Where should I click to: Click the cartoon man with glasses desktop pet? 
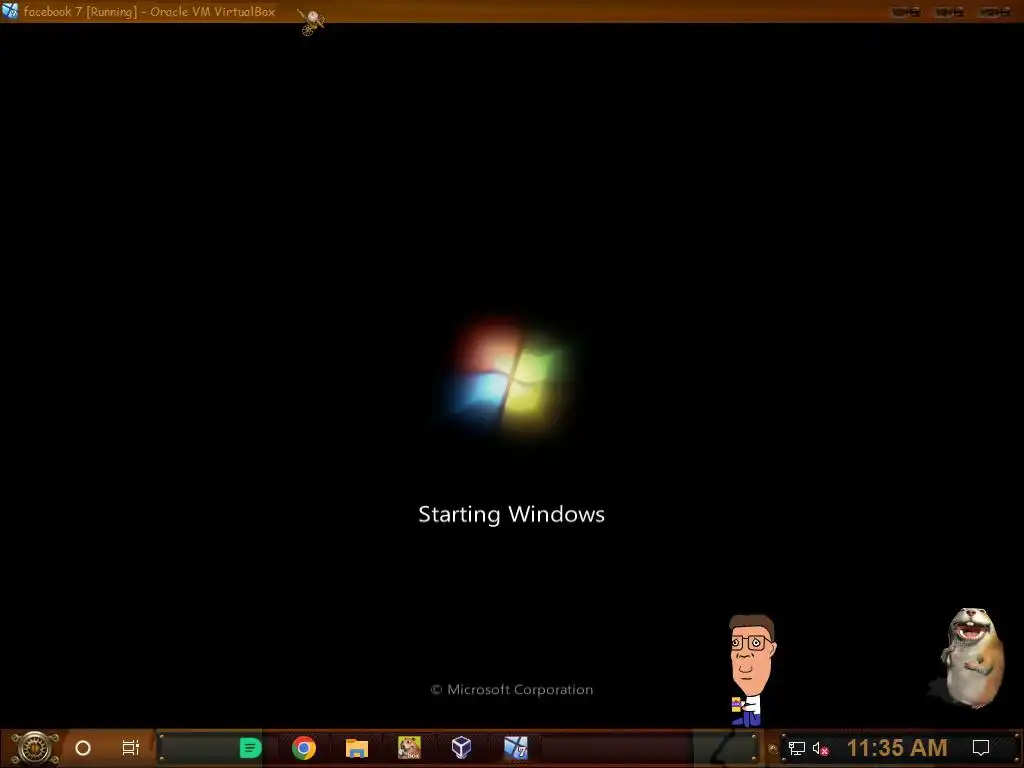click(752, 670)
